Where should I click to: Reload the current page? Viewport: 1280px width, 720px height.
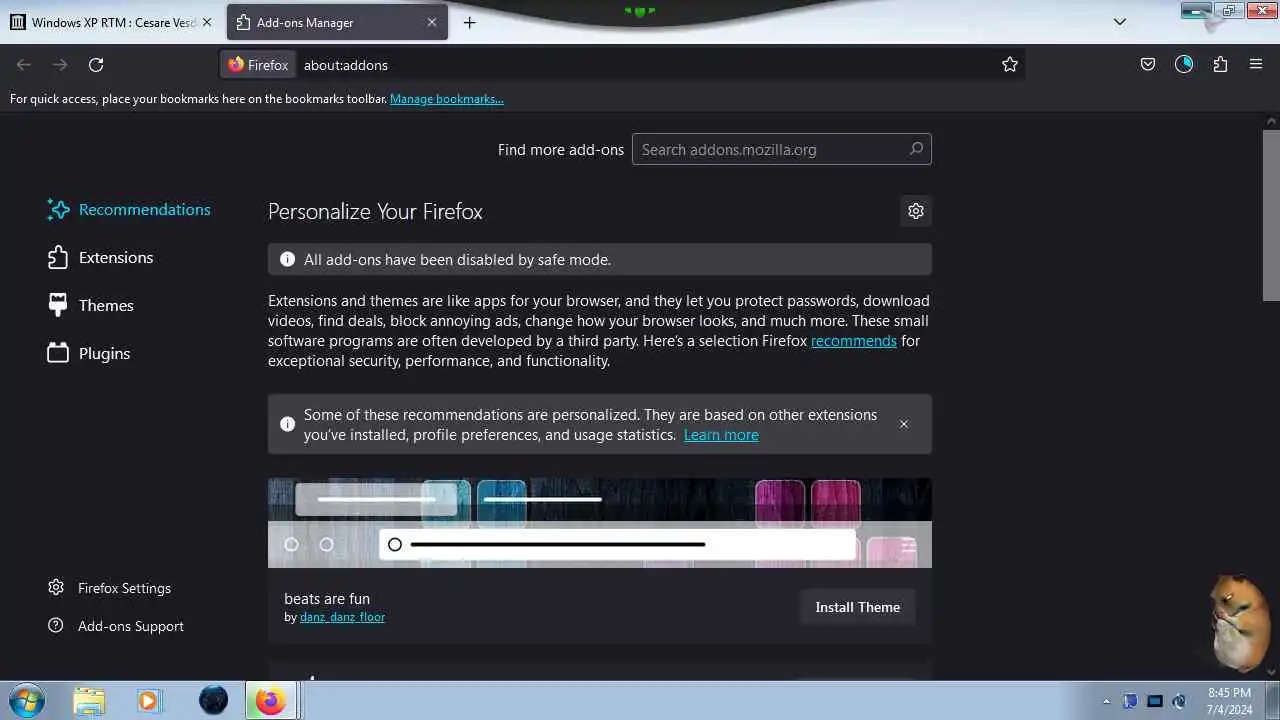tap(96, 65)
